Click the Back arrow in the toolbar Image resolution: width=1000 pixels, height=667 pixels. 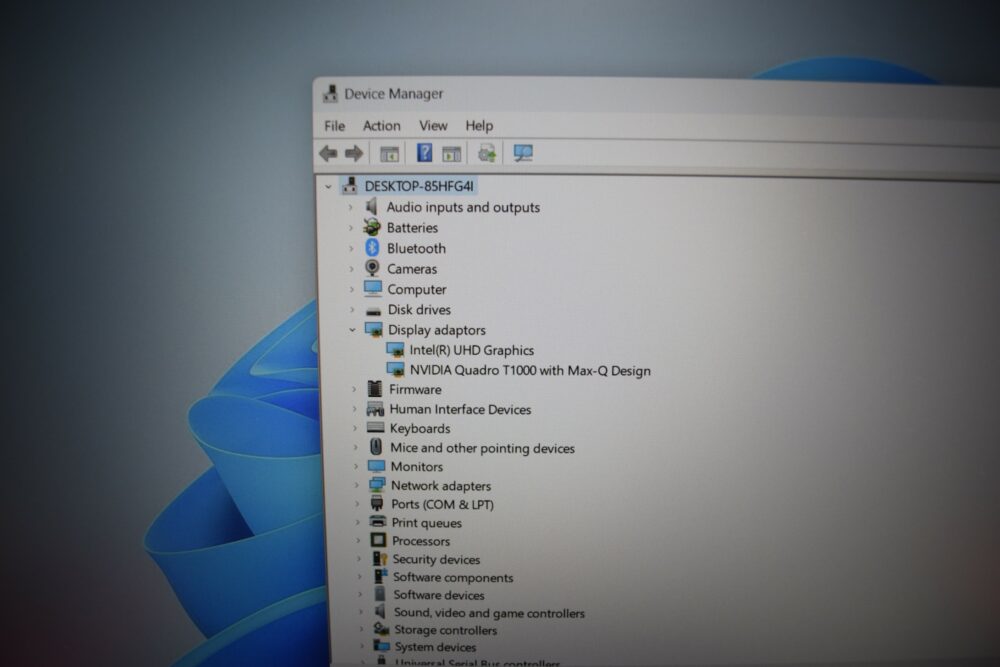(328, 153)
